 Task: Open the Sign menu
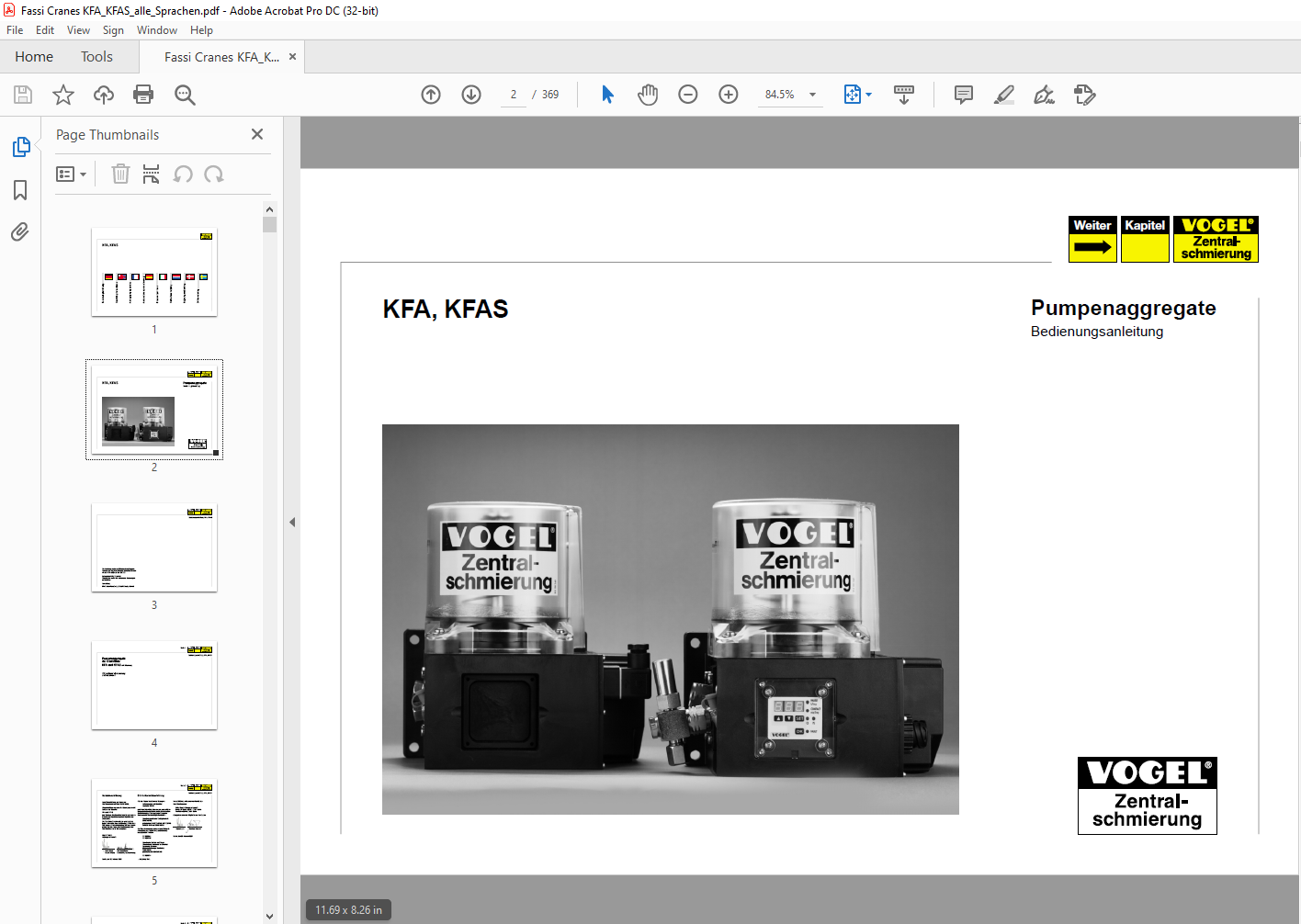(x=113, y=30)
